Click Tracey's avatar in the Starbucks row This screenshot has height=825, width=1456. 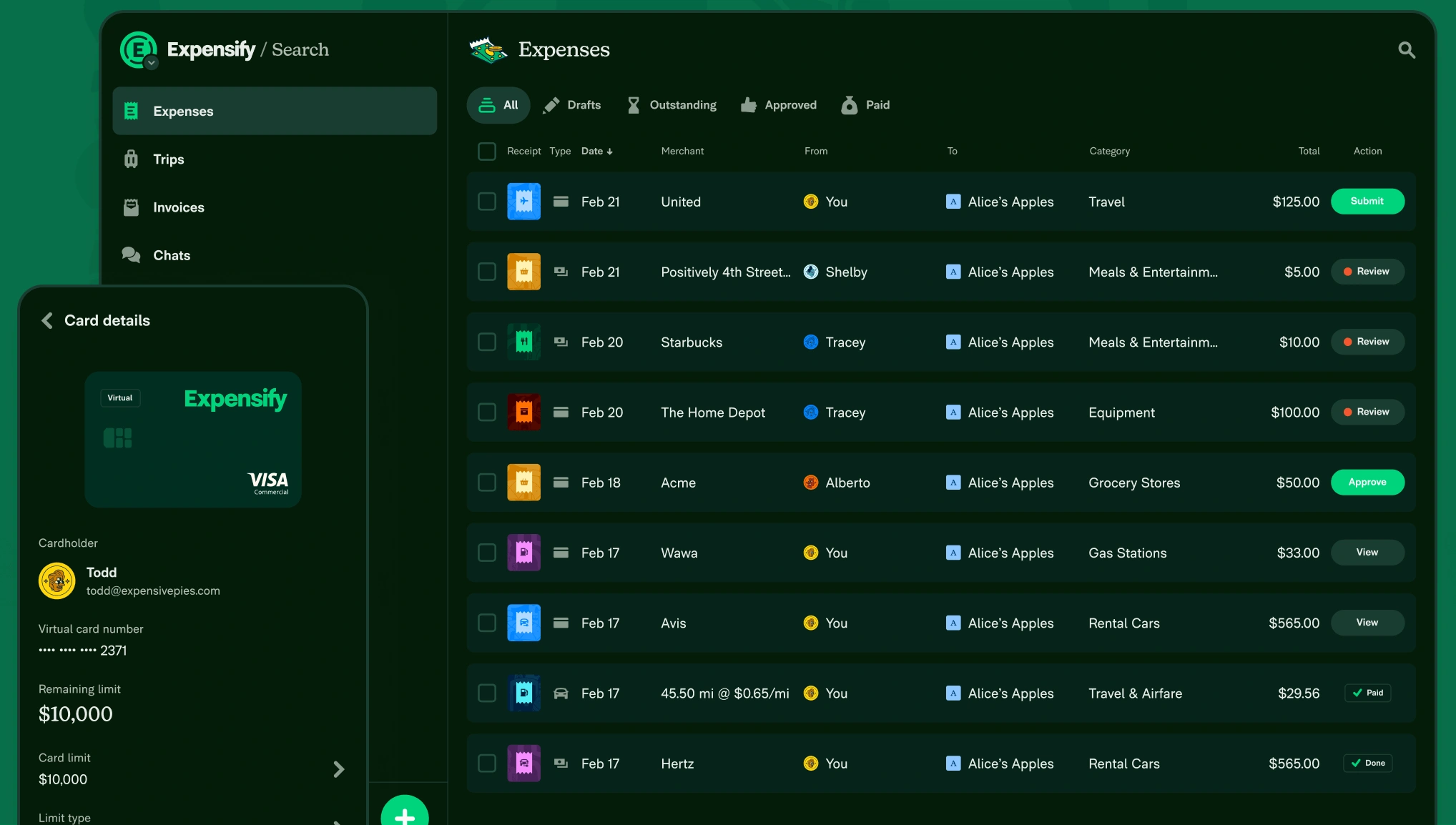click(811, 342)
